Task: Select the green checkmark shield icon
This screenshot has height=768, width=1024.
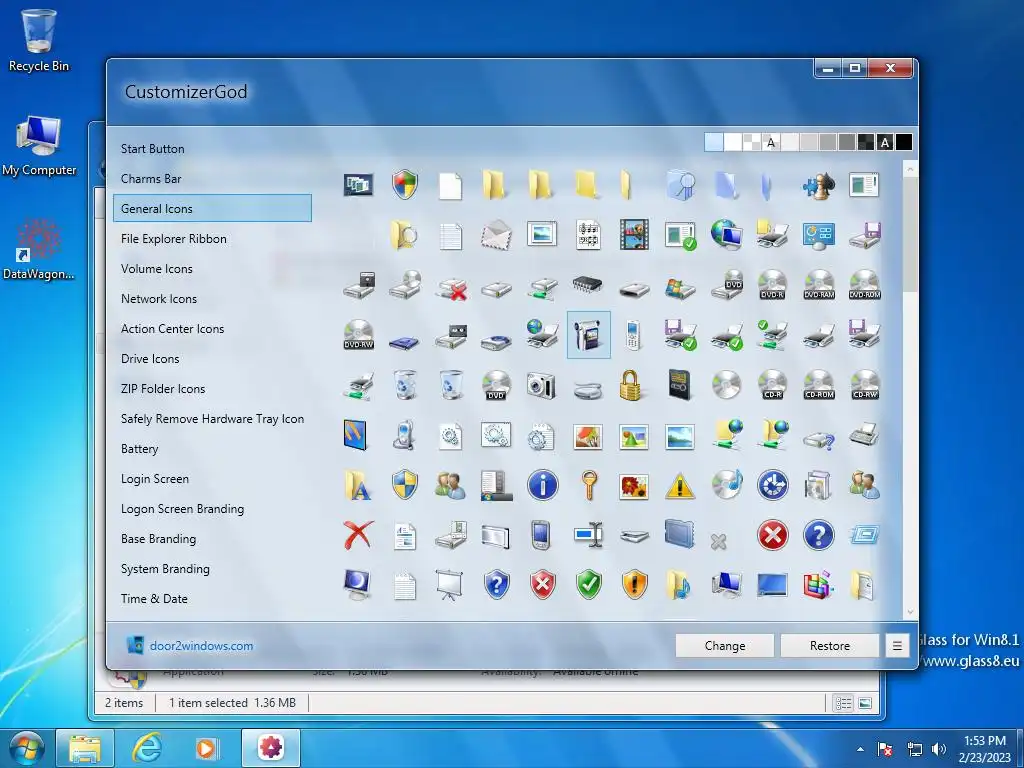Action: [588, 584]
